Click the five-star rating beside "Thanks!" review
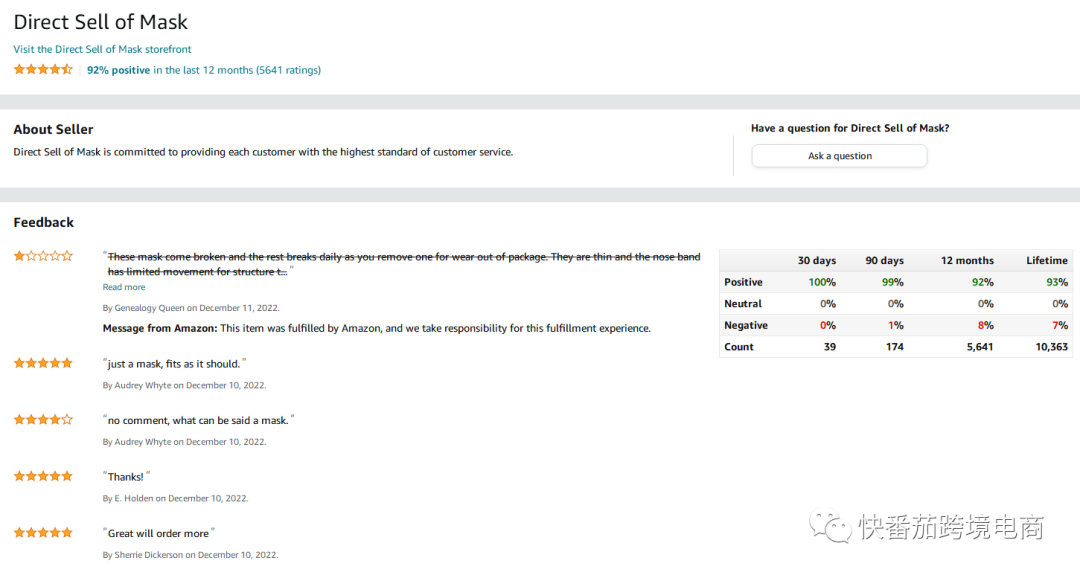 [x=43, y=477]
